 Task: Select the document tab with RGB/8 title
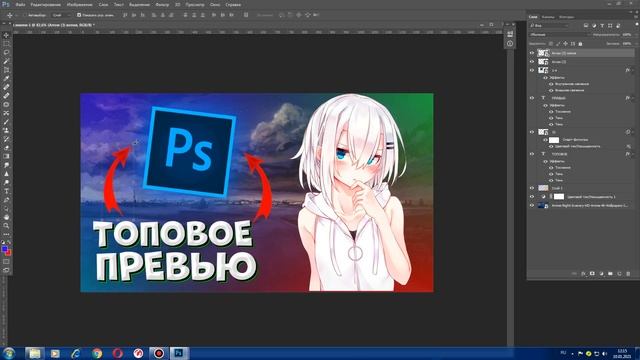tap(53, 25)
